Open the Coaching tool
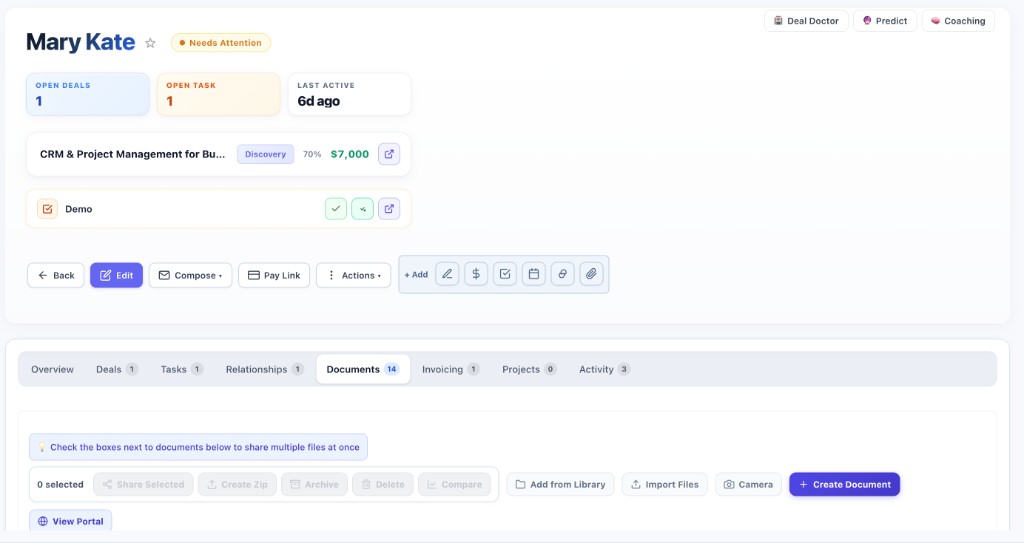The image size is (1024, 543). tap(958, 21)
